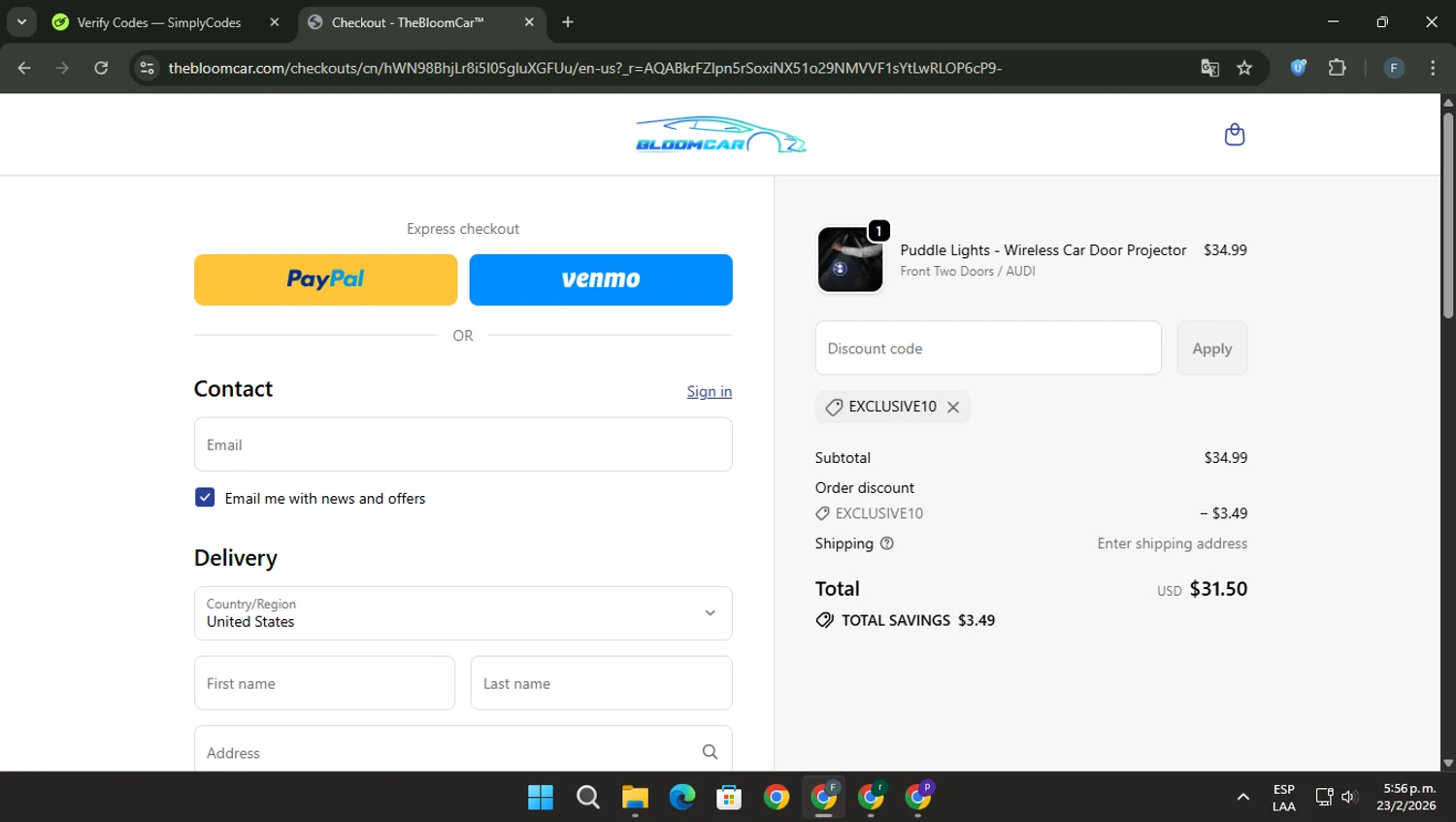Image resolution: width=1456 pixels, height=822 pixels.
Task: Click the Address input field
Action: click(x=463, y=750)
